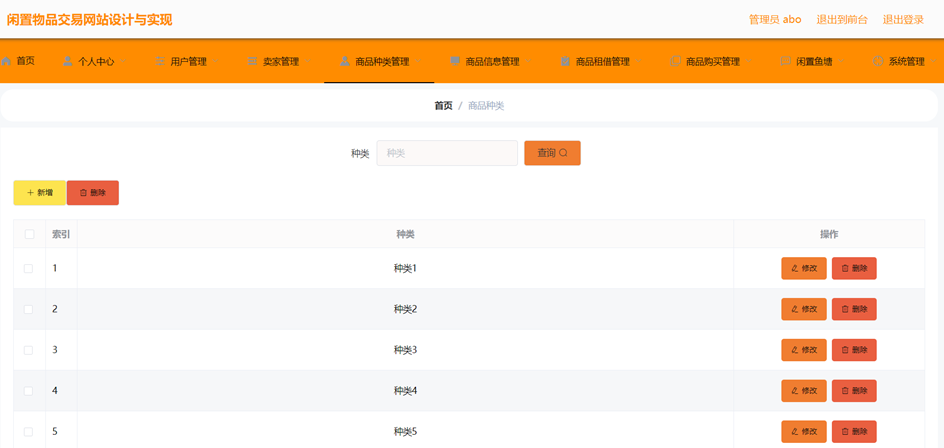Screen dimensions: 944x448
Task: Click 商品种类 in the breadcrumb
Action: [486, 105]
